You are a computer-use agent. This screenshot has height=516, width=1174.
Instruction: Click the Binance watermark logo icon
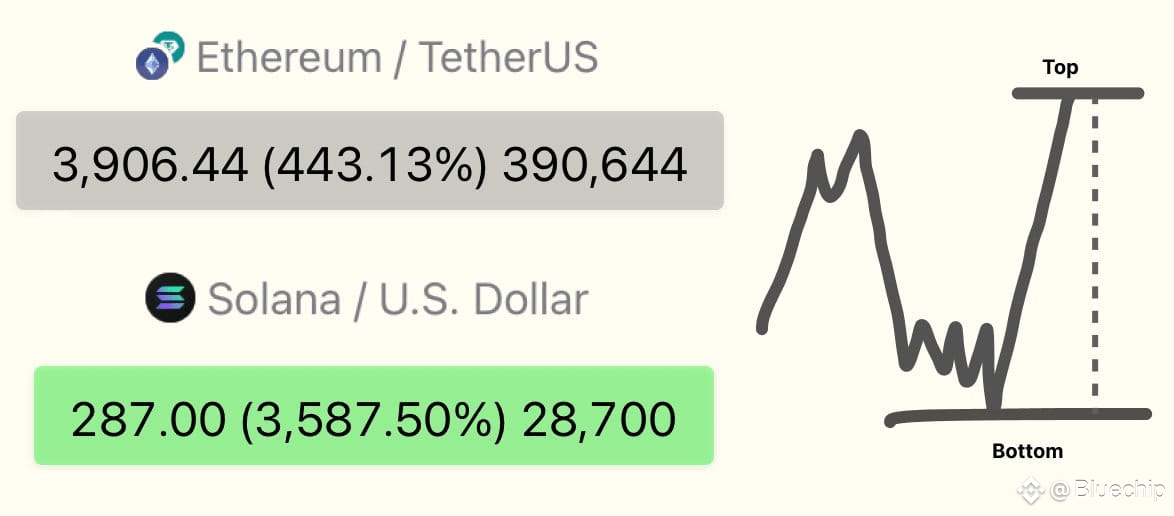1030,491
